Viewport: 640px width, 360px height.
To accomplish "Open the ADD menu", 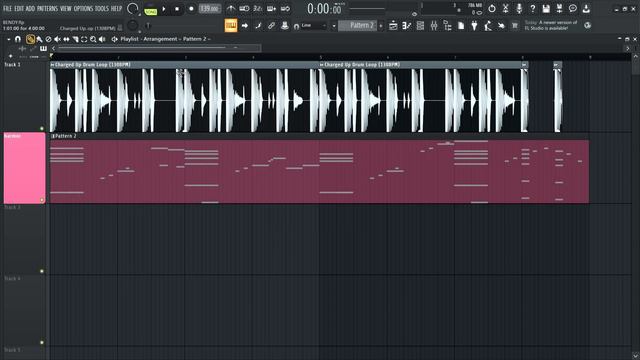I will tap(31, 8).
